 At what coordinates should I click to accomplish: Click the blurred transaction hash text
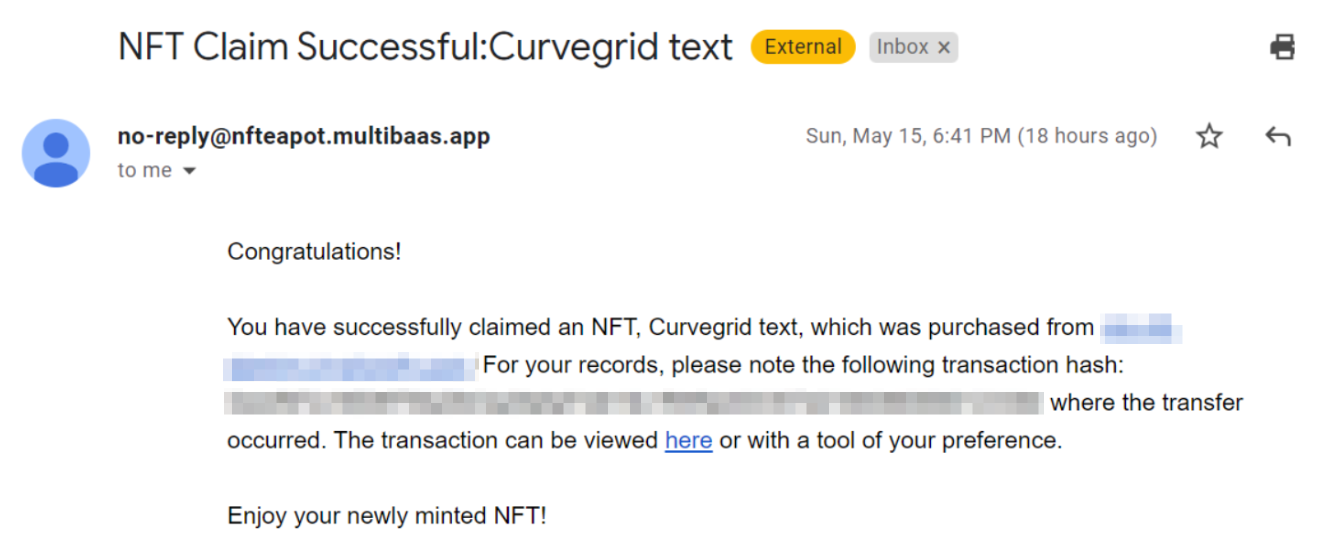634,403
